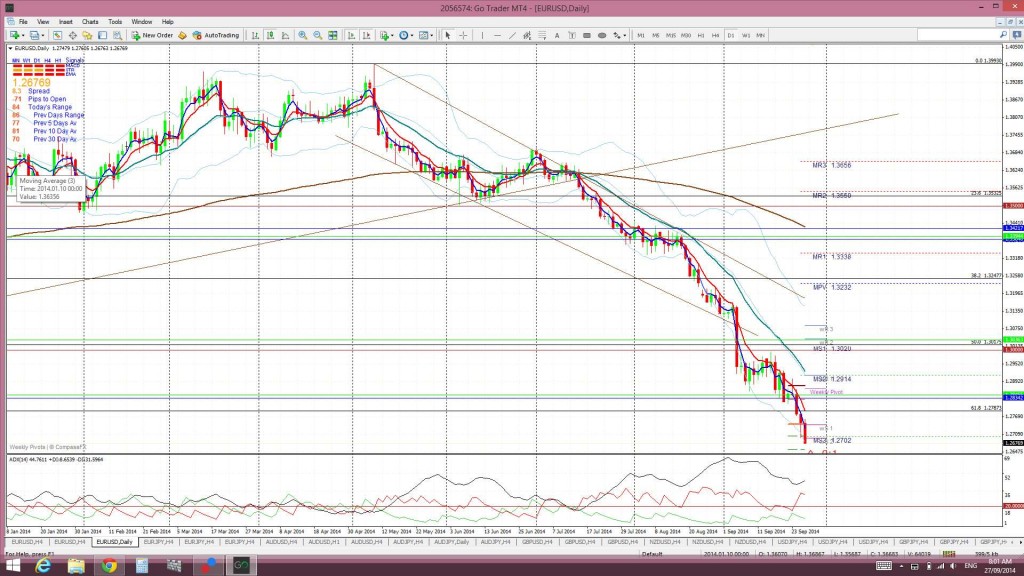Open the Strategy Tester icon
Image resolution: width=1024 pixels, height=576 pixels.
point(118,35)
